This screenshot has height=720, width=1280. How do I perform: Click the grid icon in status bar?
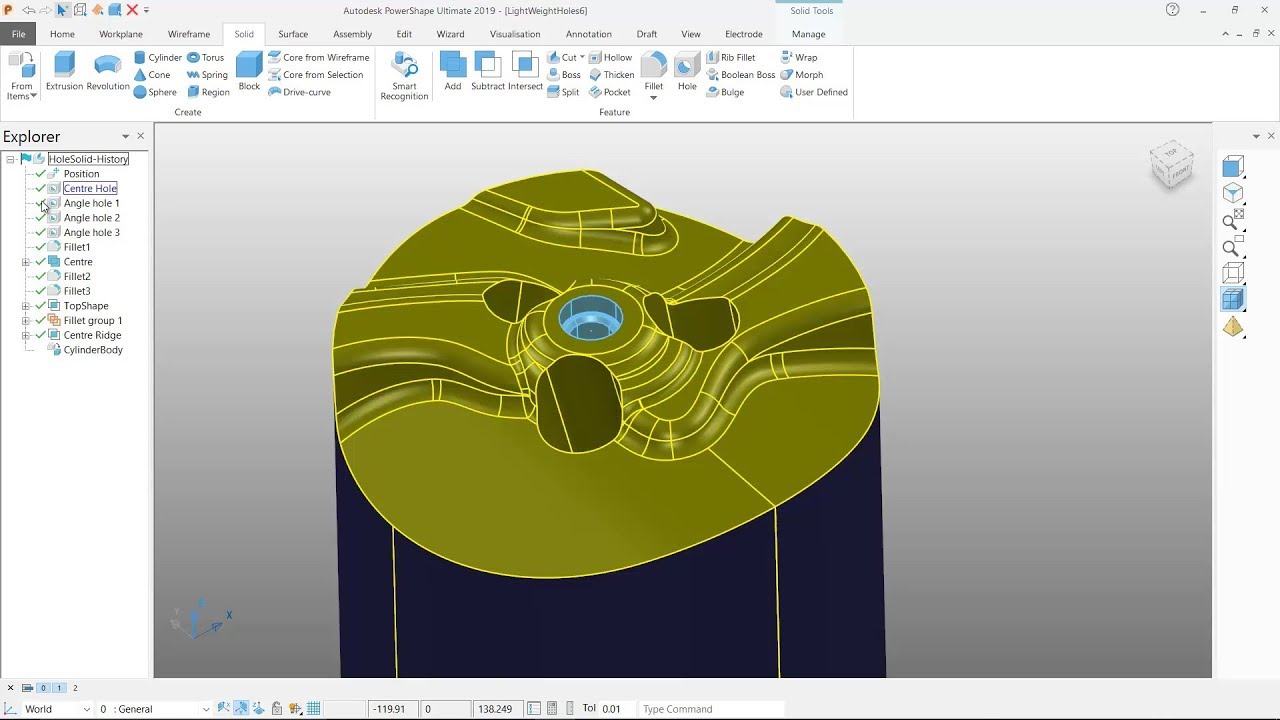tap(313, 709)
